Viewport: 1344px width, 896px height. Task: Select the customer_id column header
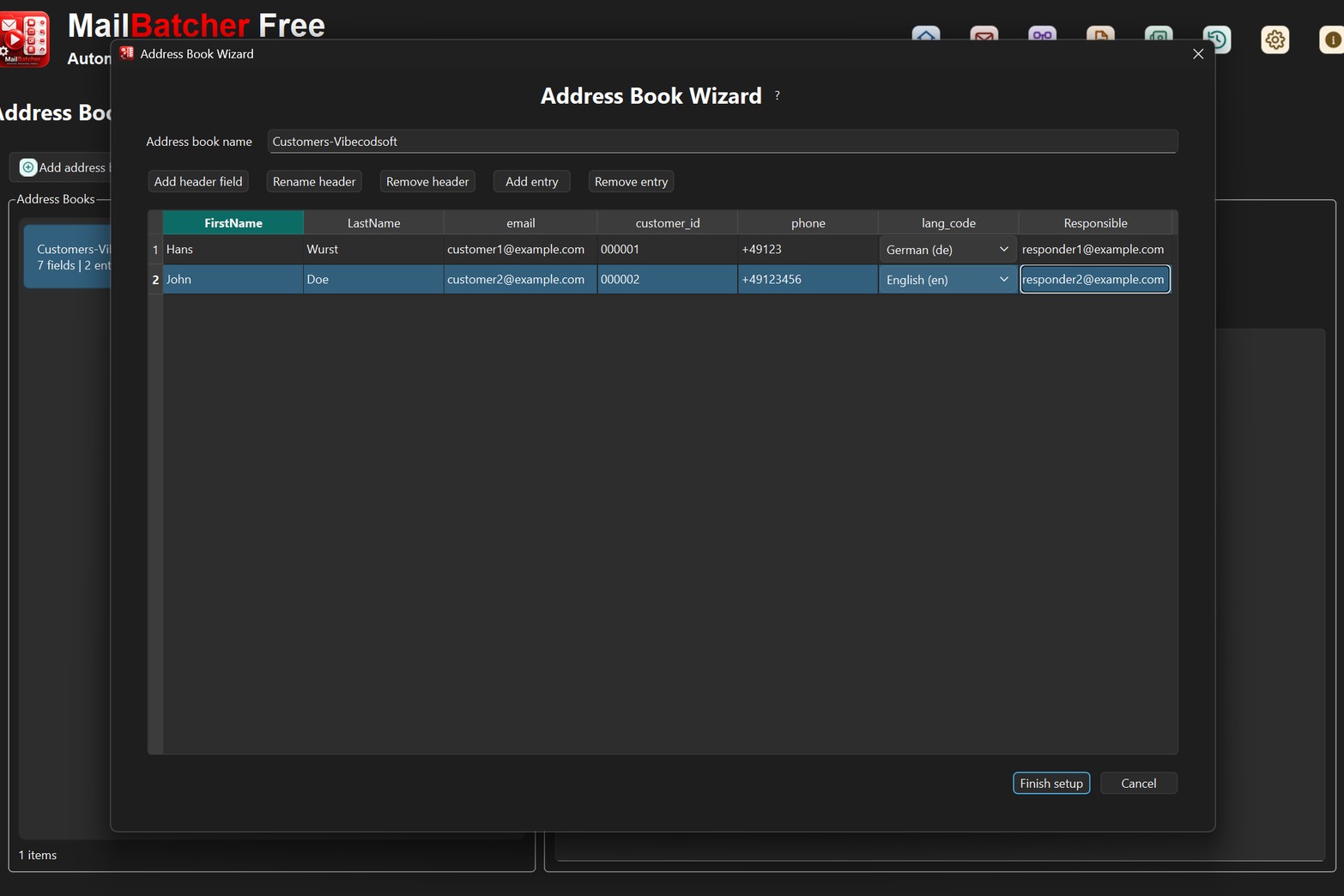(x=668, y=223)
